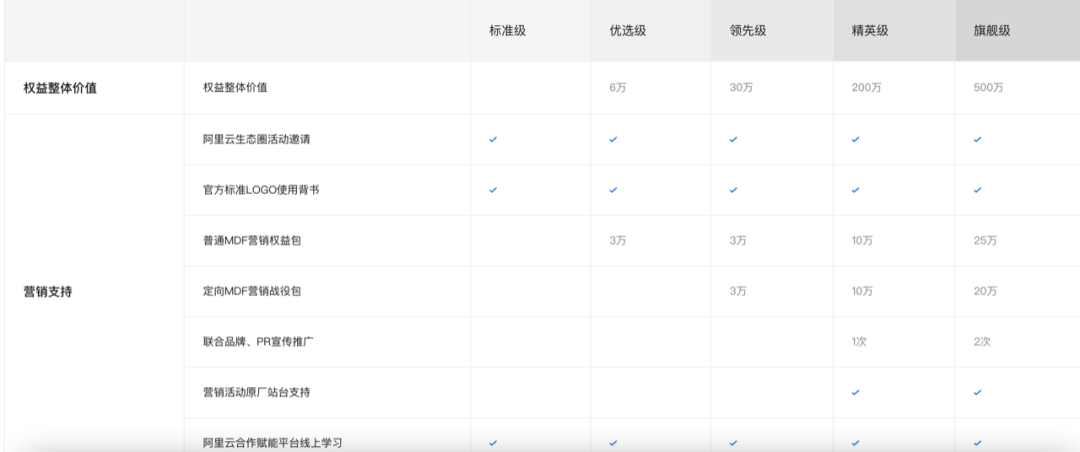The height and width of the screenshot is (452, 1080).
Task: Select the 旗舰级 column header
Action: (x=991, y=30)
